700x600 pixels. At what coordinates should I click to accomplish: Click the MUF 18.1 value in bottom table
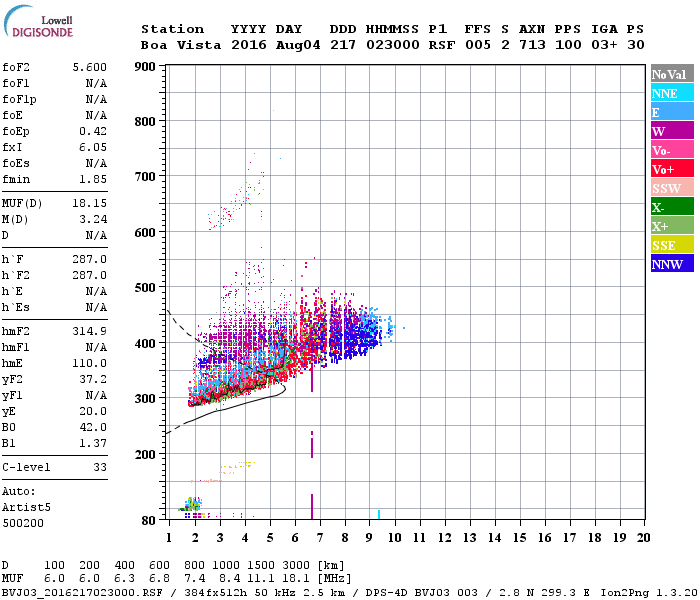[x=296, y=579]
